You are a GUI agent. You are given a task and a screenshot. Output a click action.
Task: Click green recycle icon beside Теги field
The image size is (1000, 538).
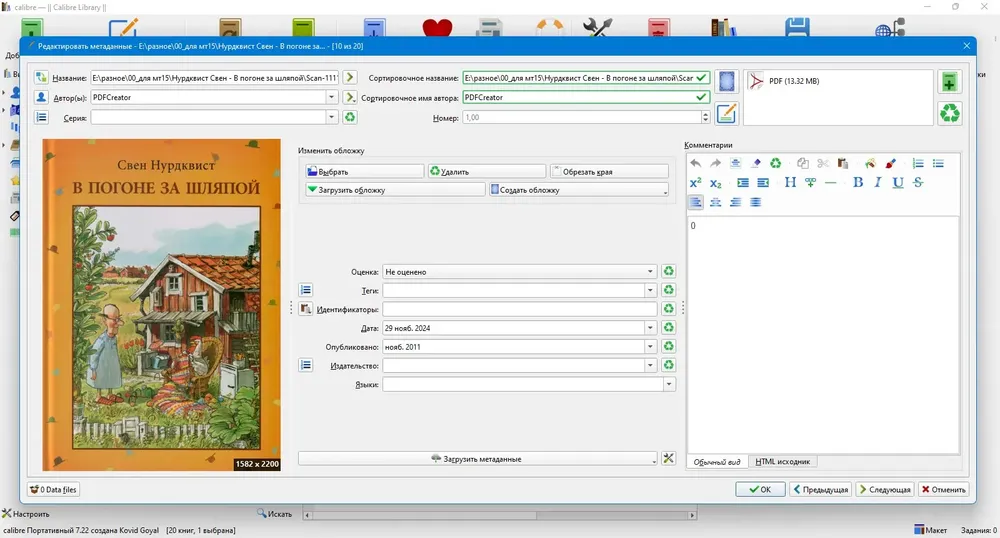click(x=668, y=290)
